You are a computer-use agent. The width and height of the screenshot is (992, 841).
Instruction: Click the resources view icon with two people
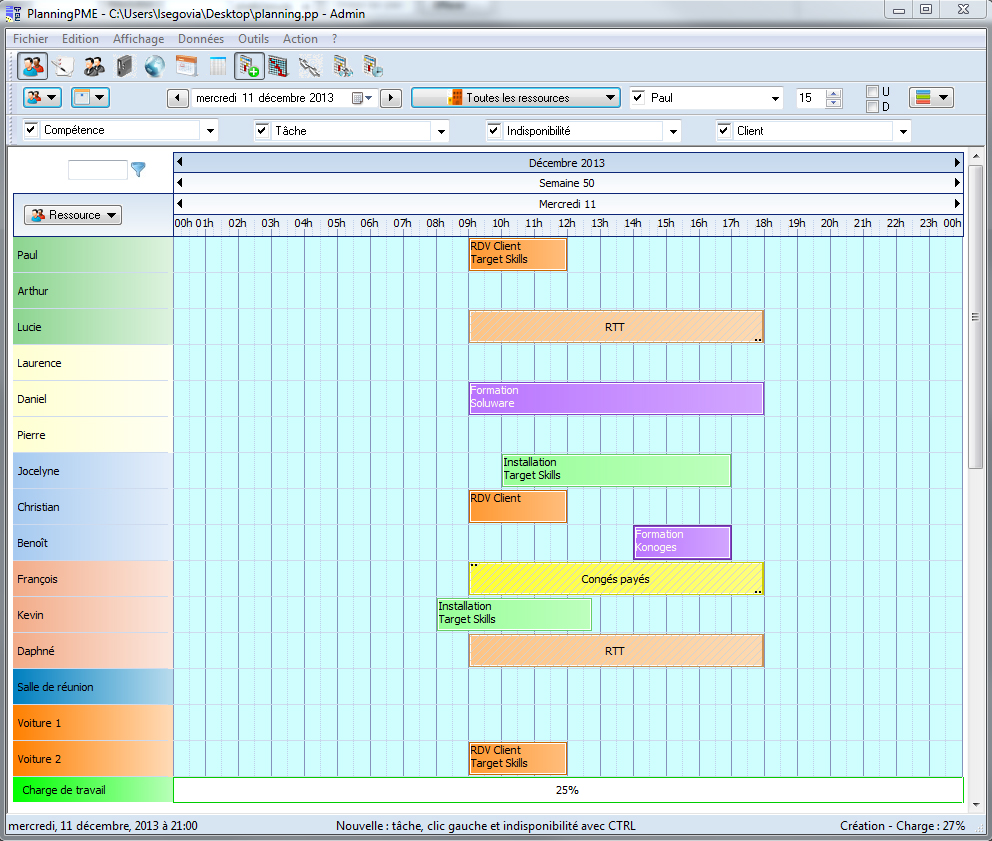pos(32,66)
